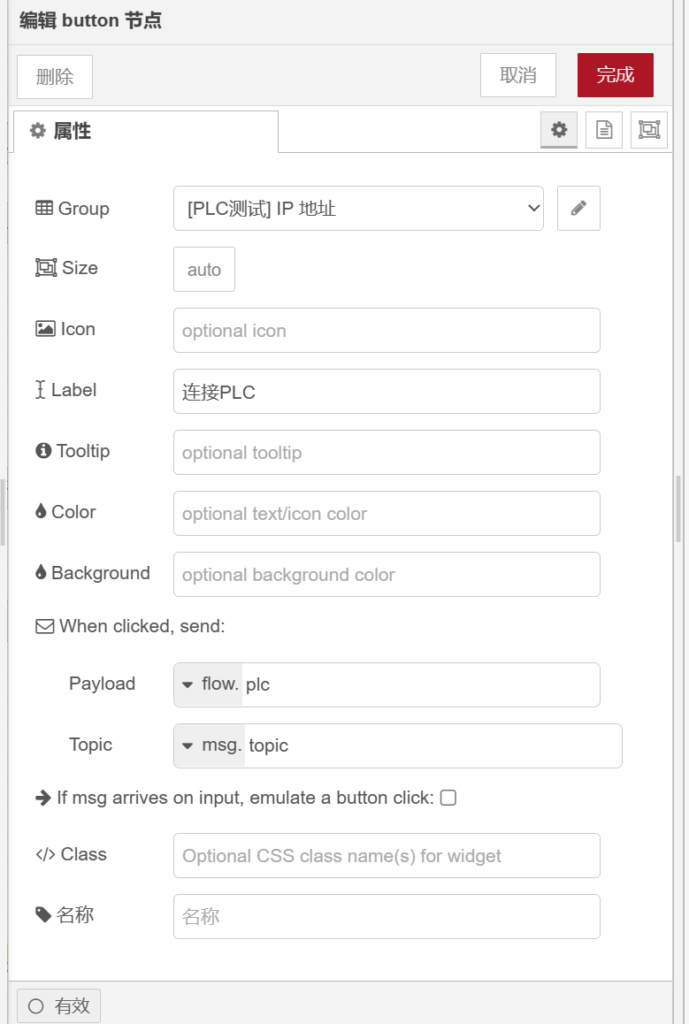Open the Group dropdown selector
The image size is (689, 1024).
(358, 208)
